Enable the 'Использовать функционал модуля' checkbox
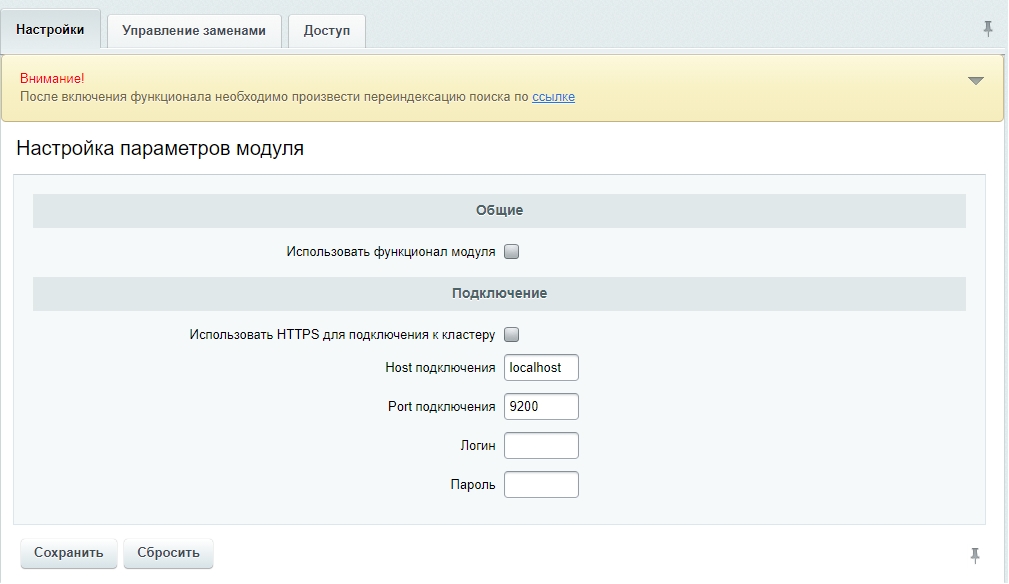The height and width of the screenshot is (584, 1009). (512, 252)
